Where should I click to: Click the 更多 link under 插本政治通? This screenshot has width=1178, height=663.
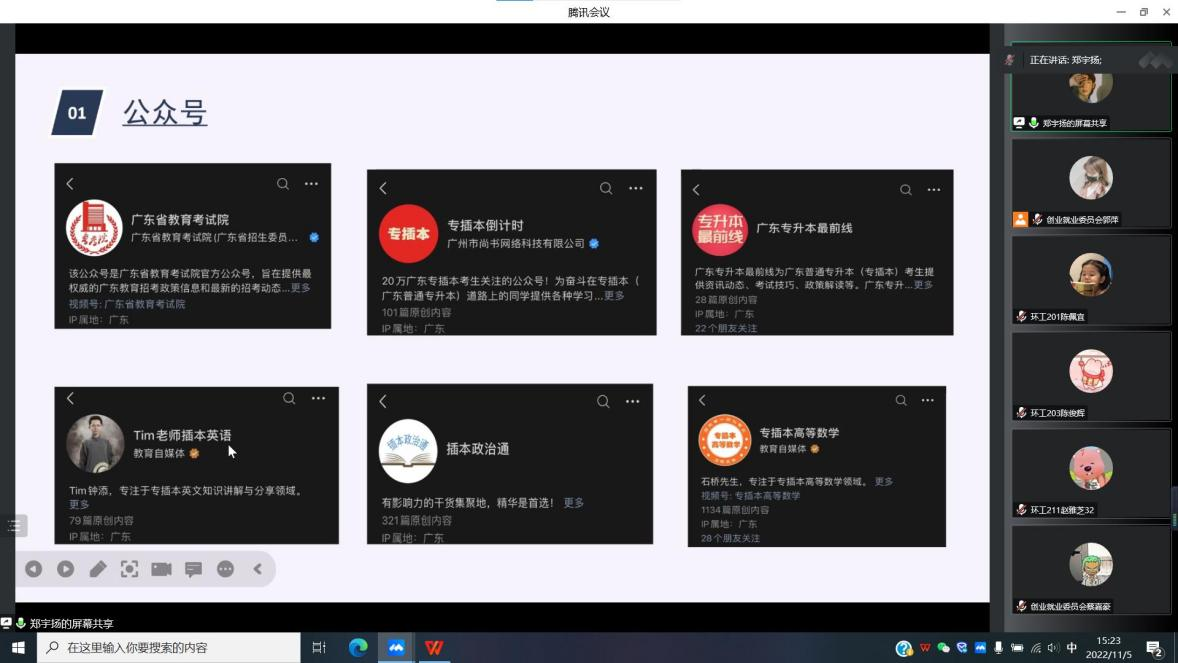pos(573,503)
